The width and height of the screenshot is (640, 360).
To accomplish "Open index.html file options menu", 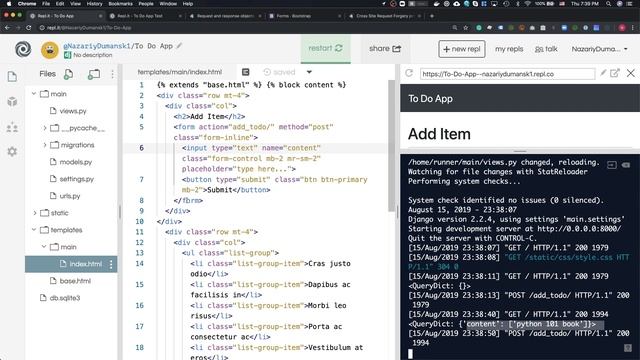I will (x=111, y=264).
